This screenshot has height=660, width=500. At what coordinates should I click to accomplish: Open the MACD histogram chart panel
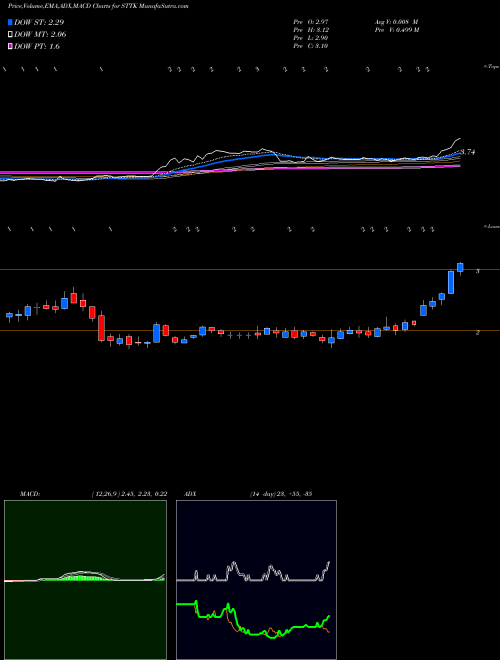[85, 580]
